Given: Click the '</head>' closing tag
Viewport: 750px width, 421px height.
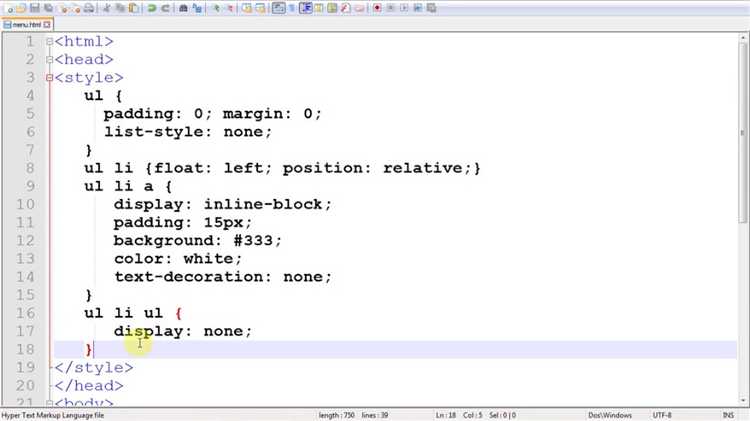Looking at the screenshot, I should coord(89,386).
